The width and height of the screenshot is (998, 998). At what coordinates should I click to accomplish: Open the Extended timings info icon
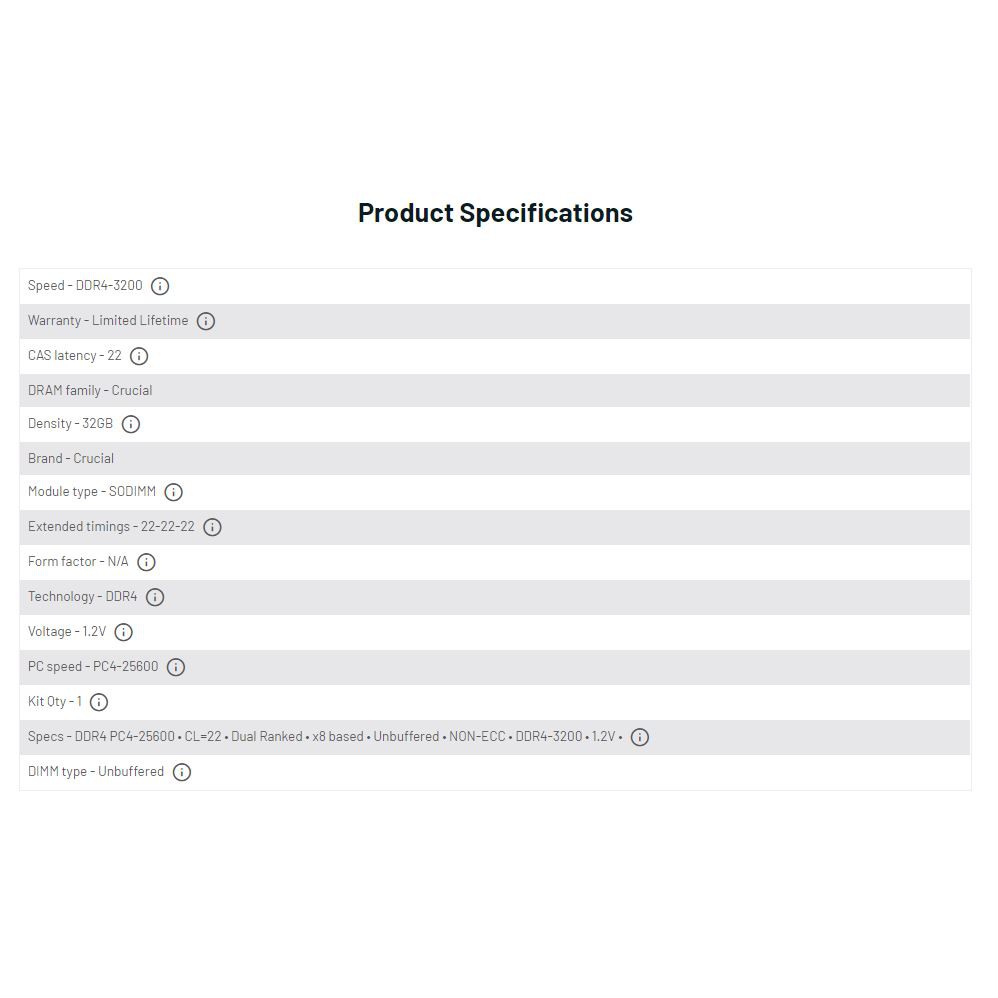[x=212, y=527]
